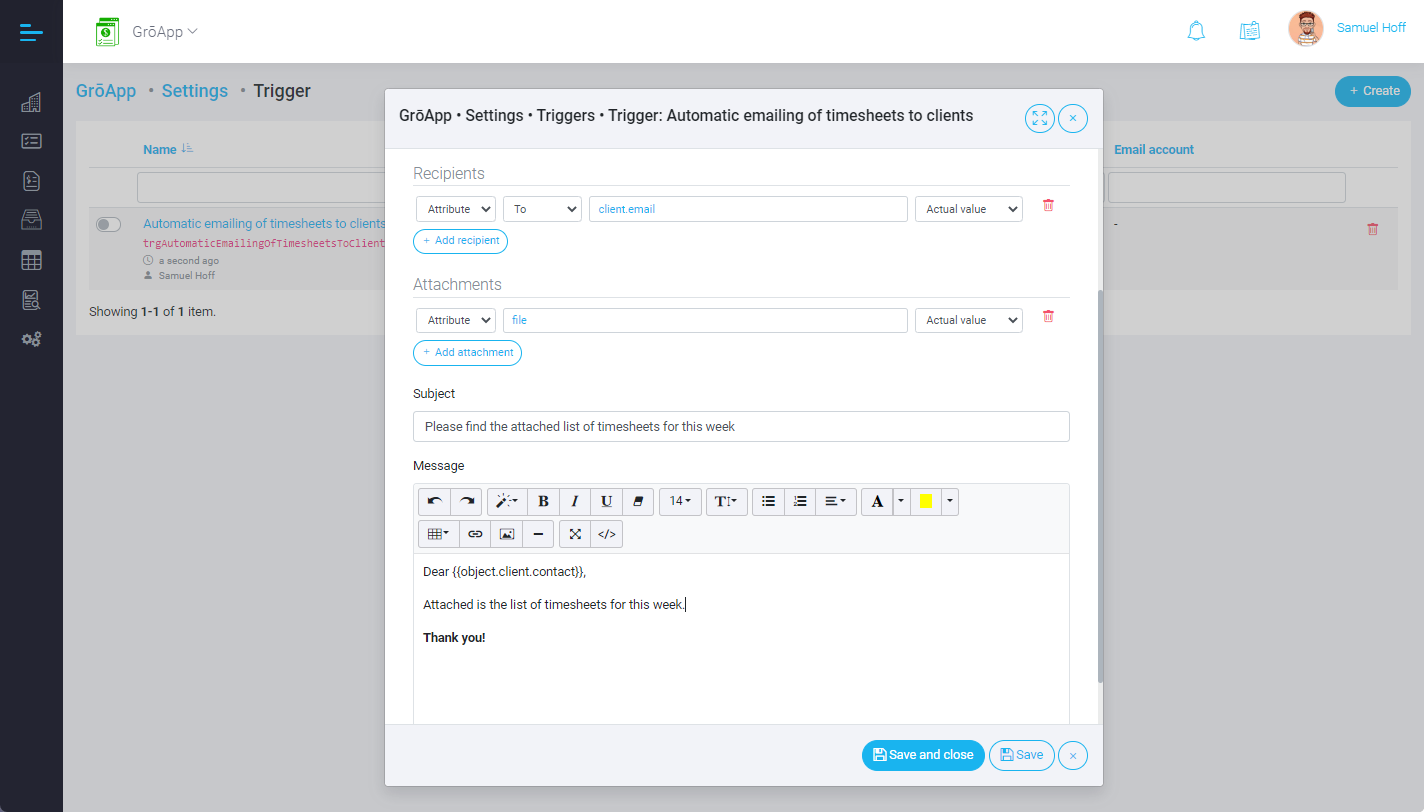Click the insert link icon
This screenshot has height=812, width=1424.
[x=475, y=534]
